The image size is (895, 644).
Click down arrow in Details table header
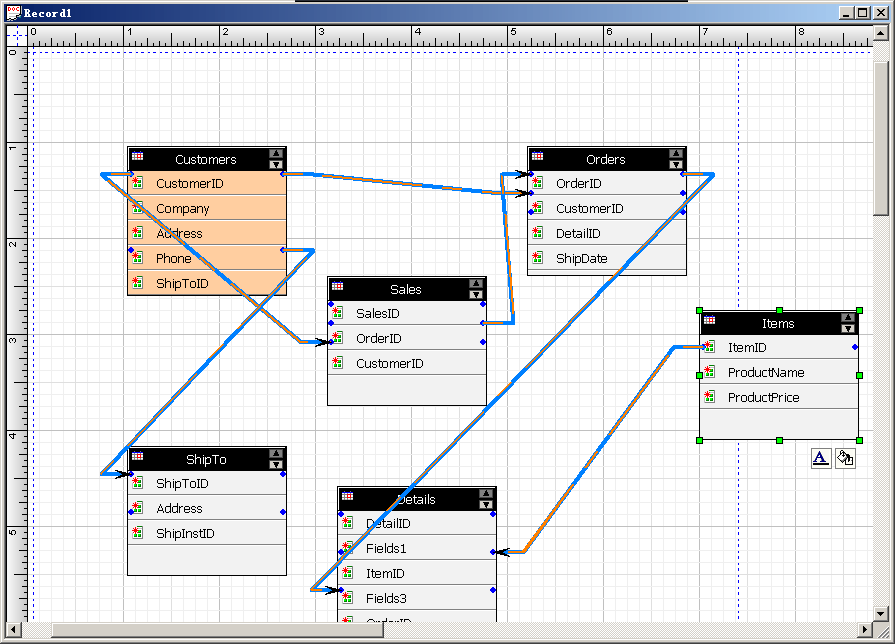(x=486, y=504)
